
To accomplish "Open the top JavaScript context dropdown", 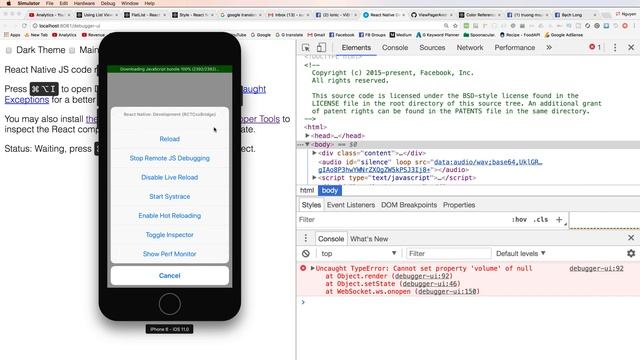I will 359,253.
